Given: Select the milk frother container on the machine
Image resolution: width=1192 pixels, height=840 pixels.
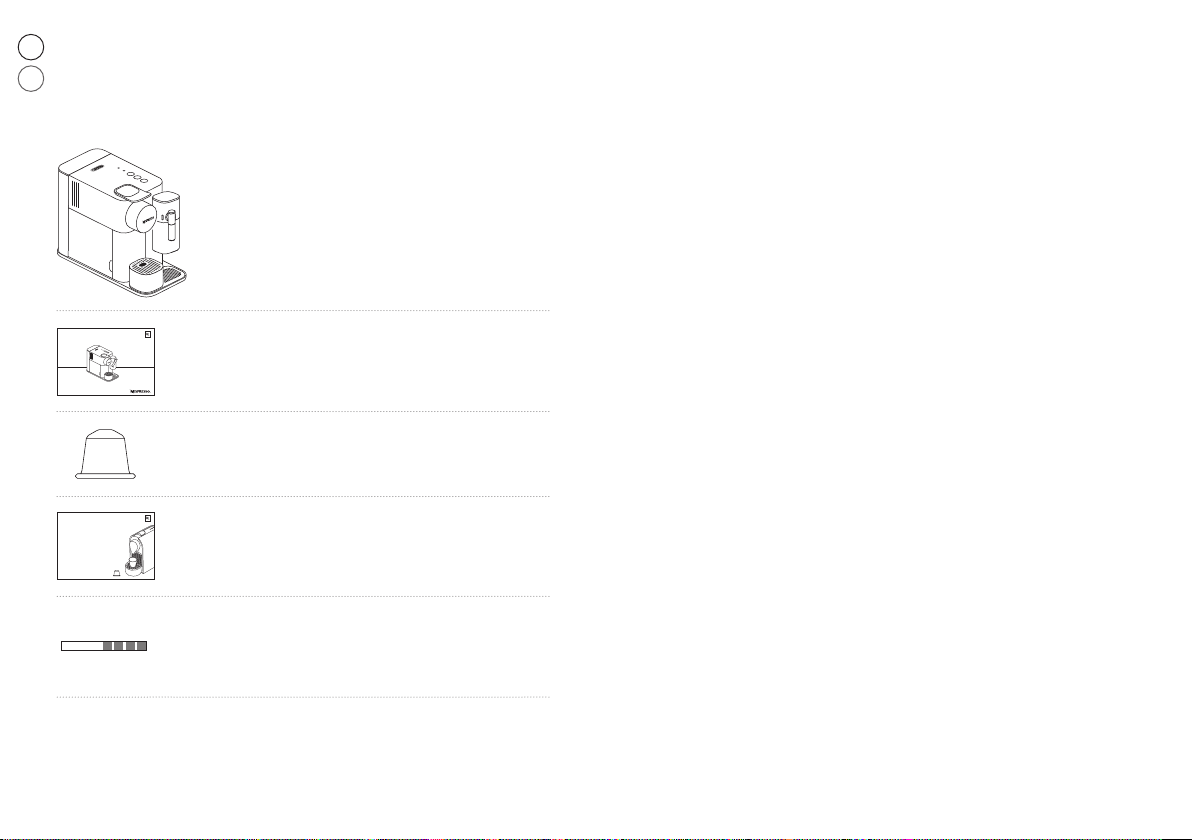Looking at the screenshot, I should coord(166,222).
